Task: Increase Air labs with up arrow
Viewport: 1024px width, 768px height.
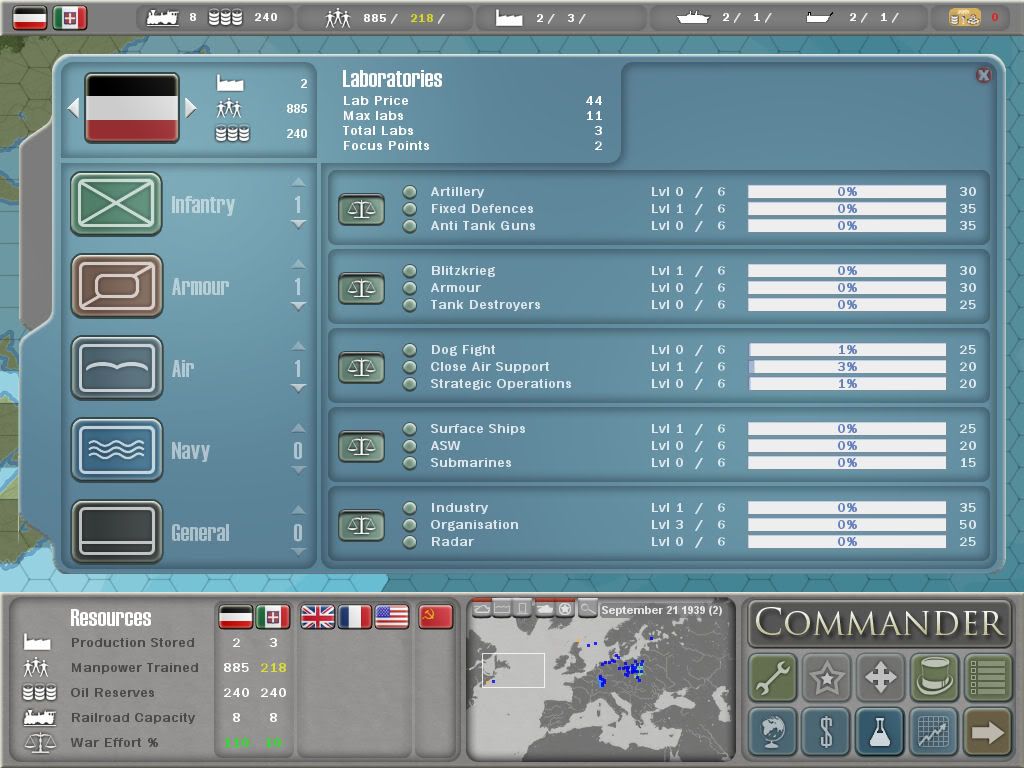Action: (298, 346)
